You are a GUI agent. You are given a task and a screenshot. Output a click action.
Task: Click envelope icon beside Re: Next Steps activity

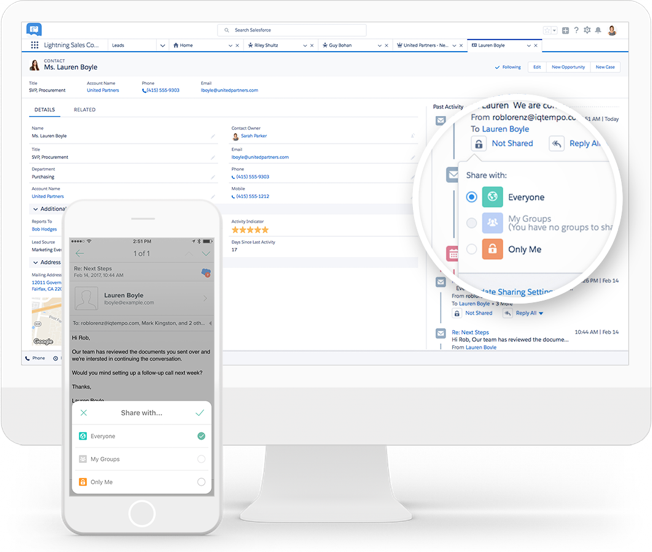(x=441, y=333)
